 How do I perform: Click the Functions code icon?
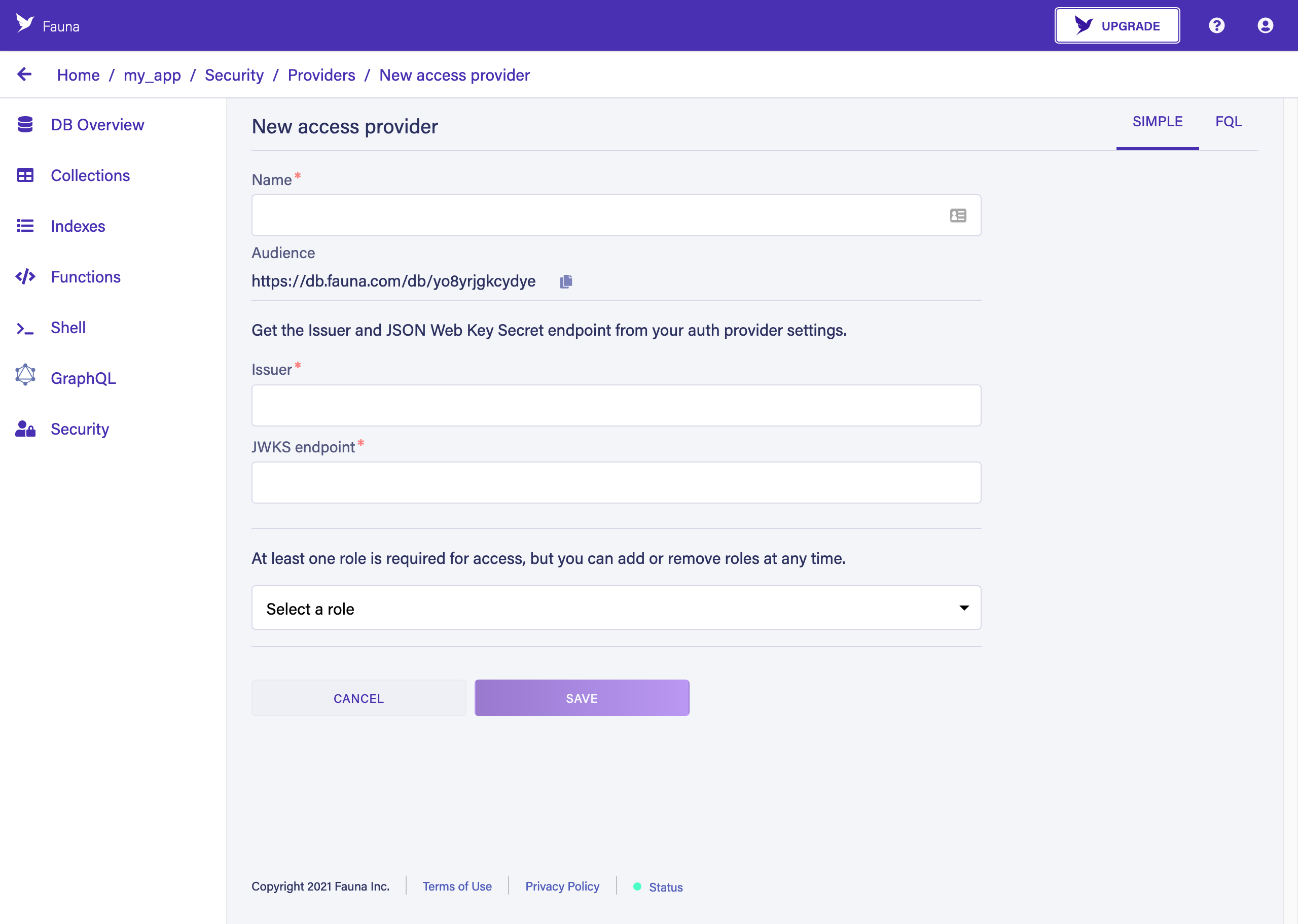[25, 276]
